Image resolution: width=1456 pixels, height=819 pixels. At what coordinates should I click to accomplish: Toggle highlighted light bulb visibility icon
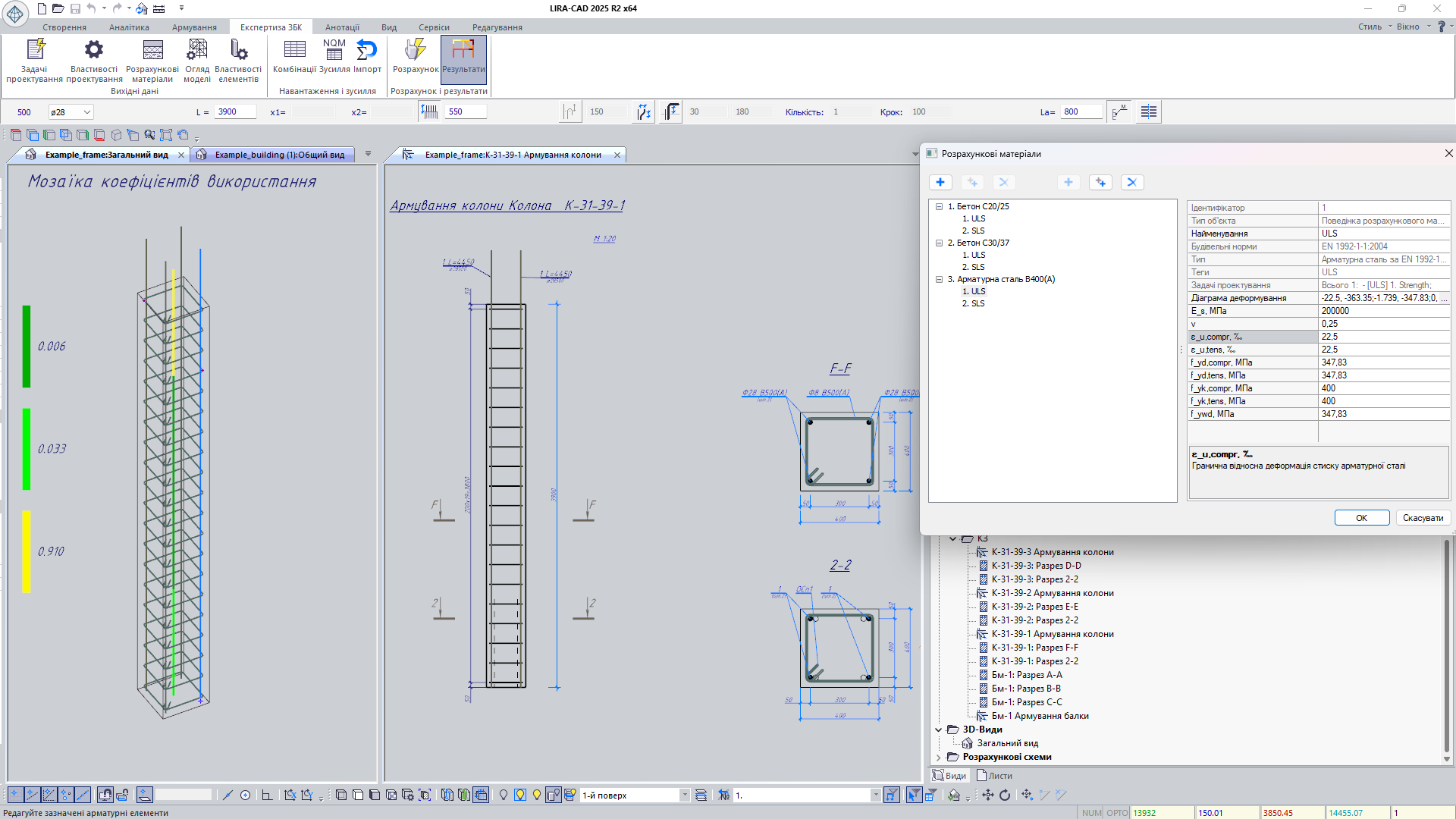tap(520, 795)
